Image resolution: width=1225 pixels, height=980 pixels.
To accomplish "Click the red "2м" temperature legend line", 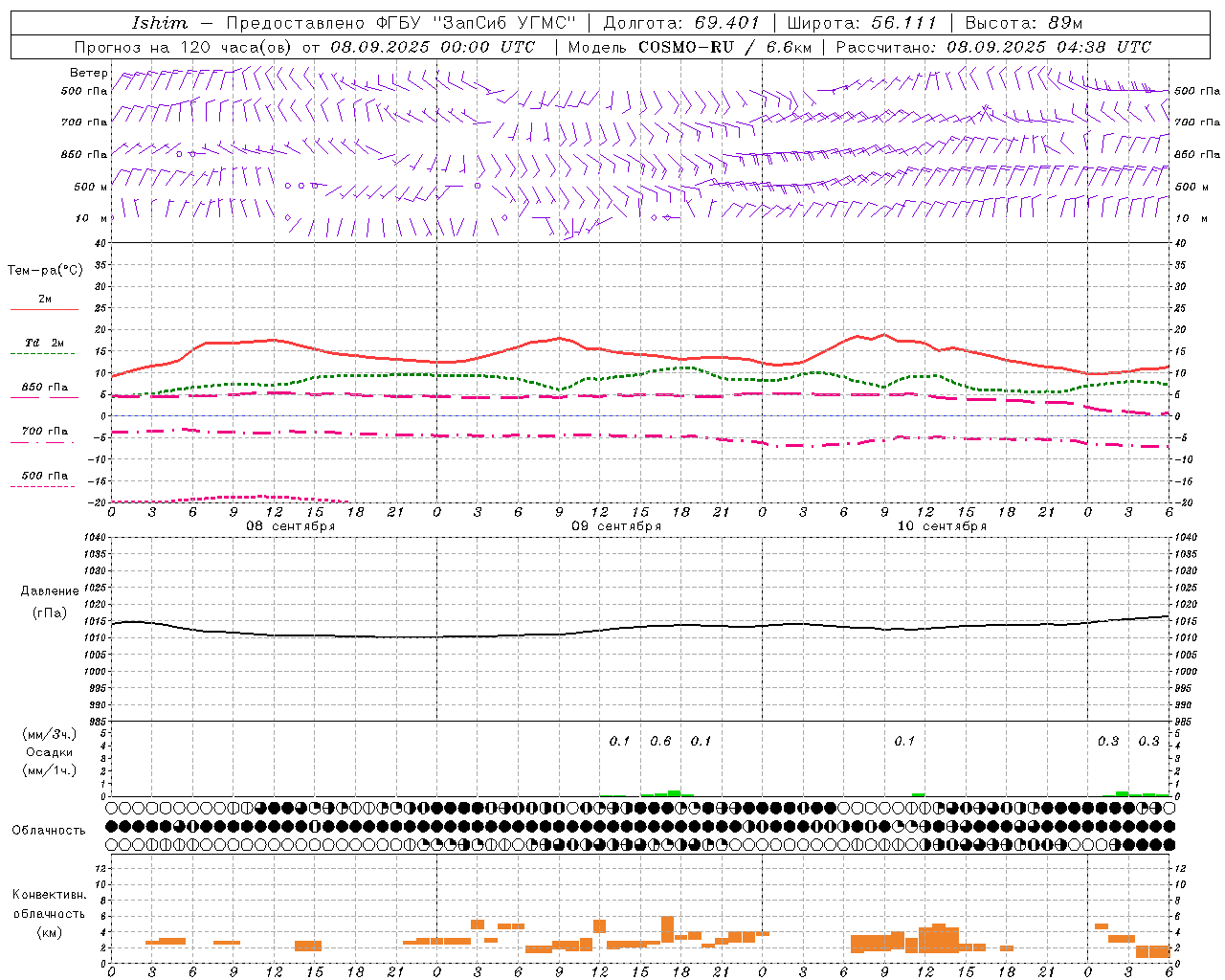I will [x=44, y=309].
